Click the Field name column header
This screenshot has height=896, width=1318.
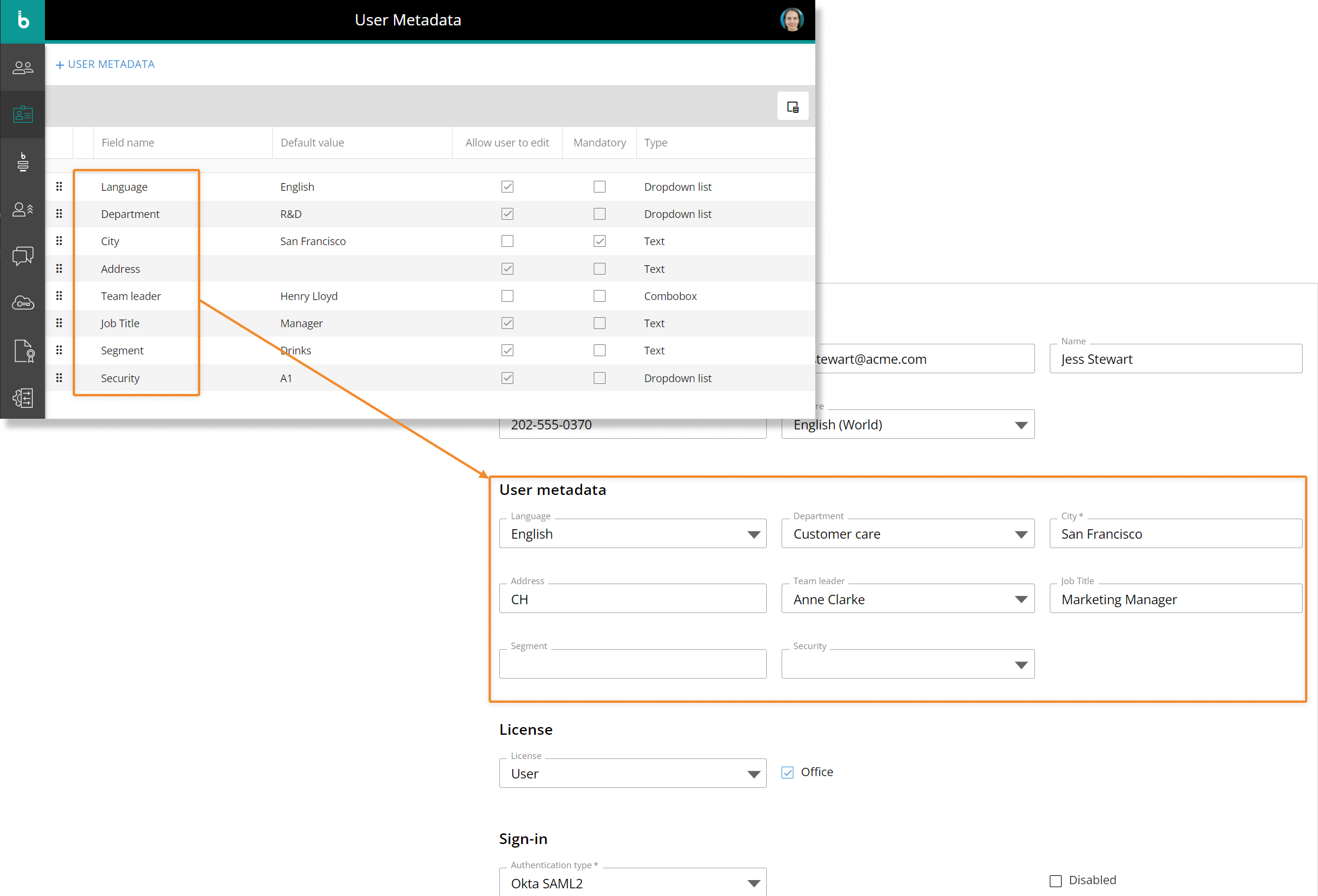[128, 142]
